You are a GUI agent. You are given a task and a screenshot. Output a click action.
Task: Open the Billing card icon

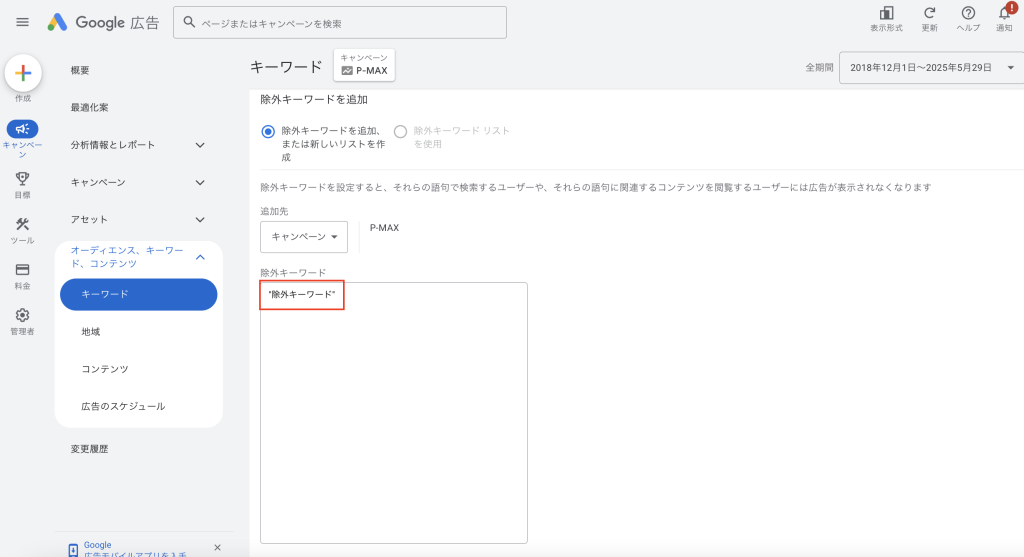click(22, 269)
